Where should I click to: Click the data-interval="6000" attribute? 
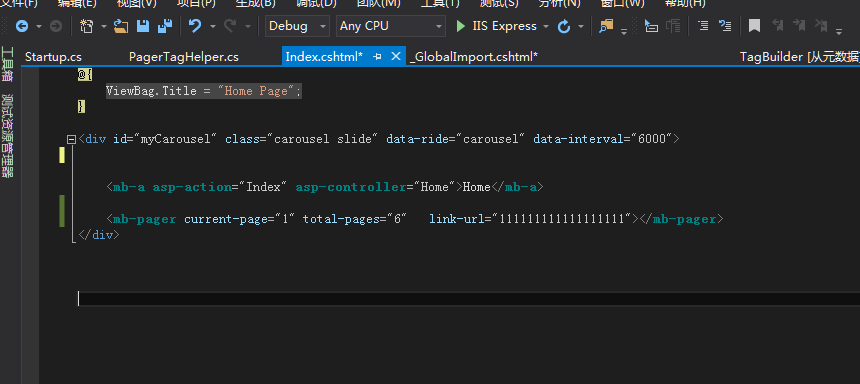[603, 139]
